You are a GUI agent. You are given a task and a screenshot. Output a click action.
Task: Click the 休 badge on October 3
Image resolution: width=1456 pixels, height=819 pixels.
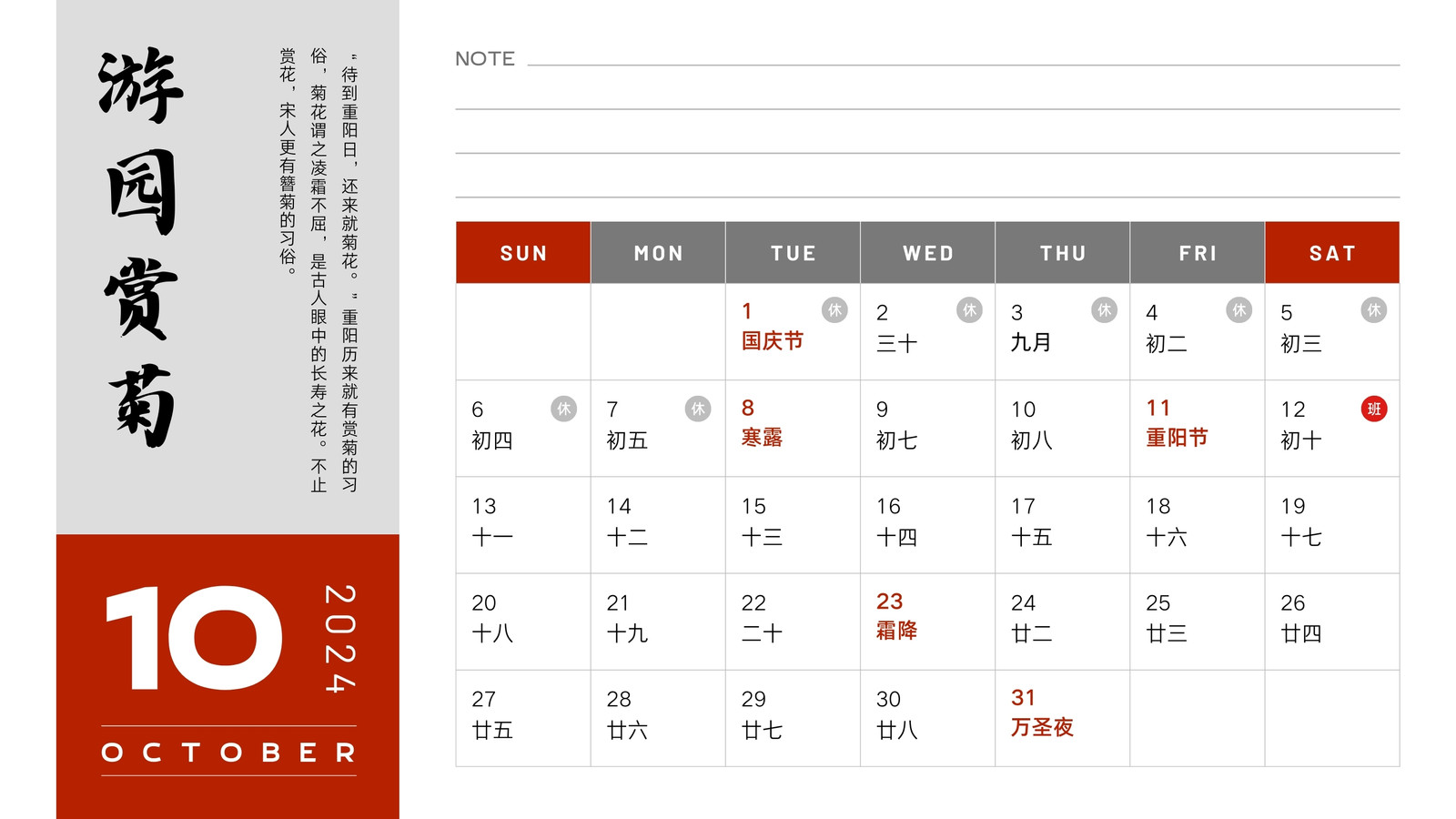1104,310
